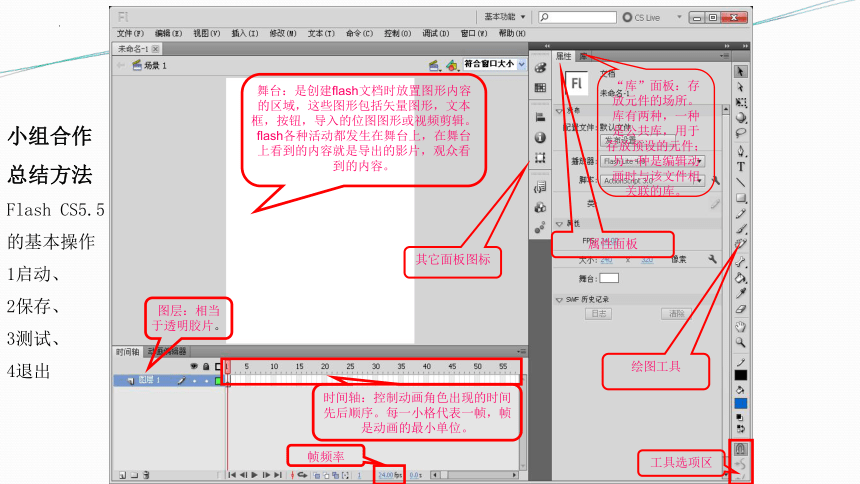Toggle Snap to Objects magnet option
The image size is (860, 484).
tap(740, 449)
